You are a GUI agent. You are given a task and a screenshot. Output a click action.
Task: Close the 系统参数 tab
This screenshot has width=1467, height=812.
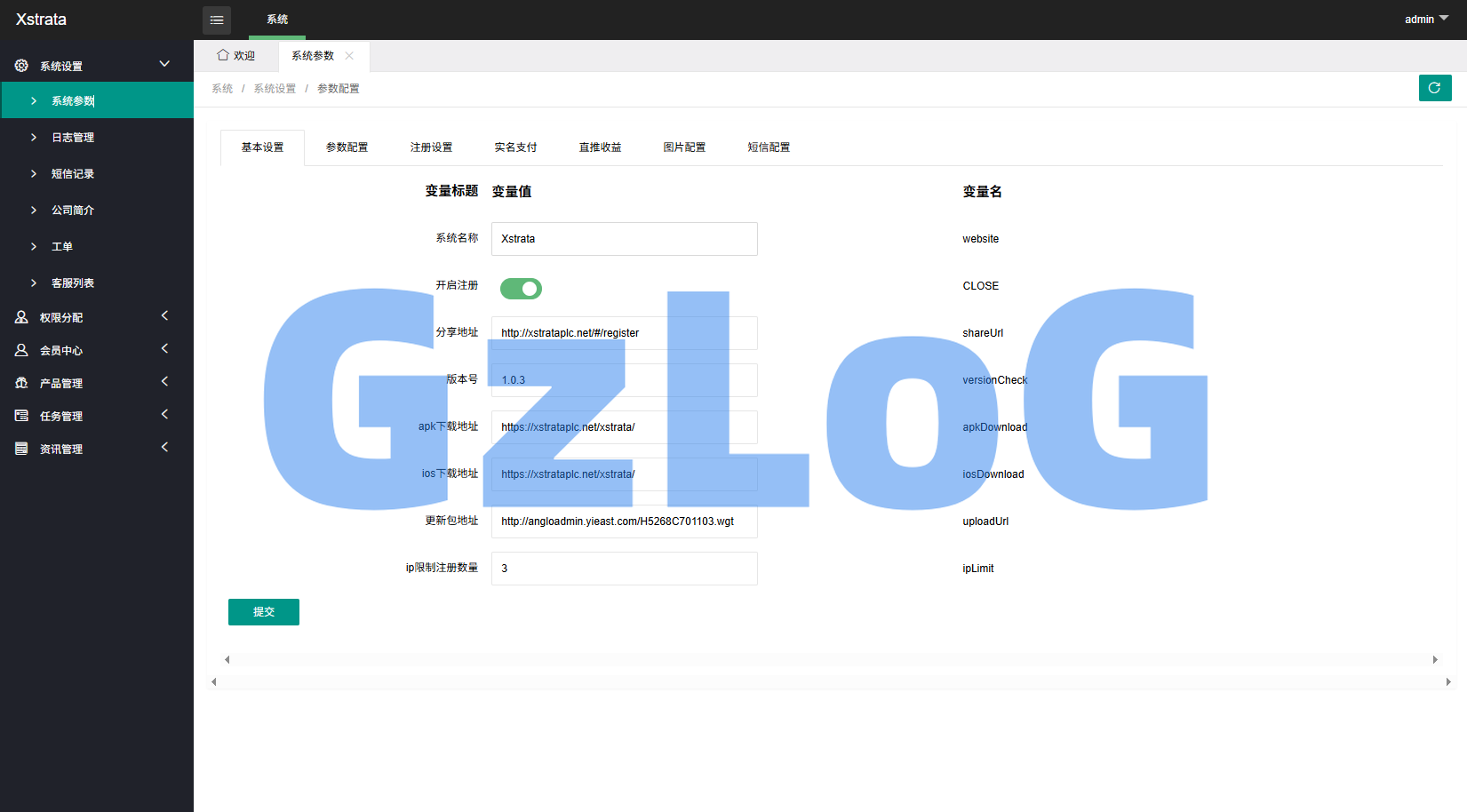(349, 55)
